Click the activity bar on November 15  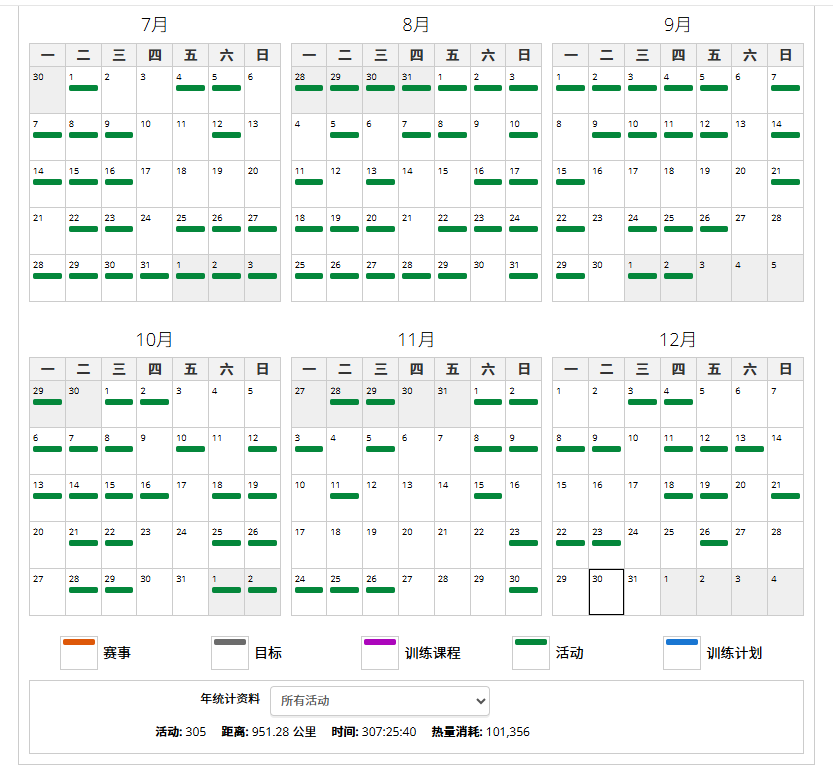click(x=487, y=496)
